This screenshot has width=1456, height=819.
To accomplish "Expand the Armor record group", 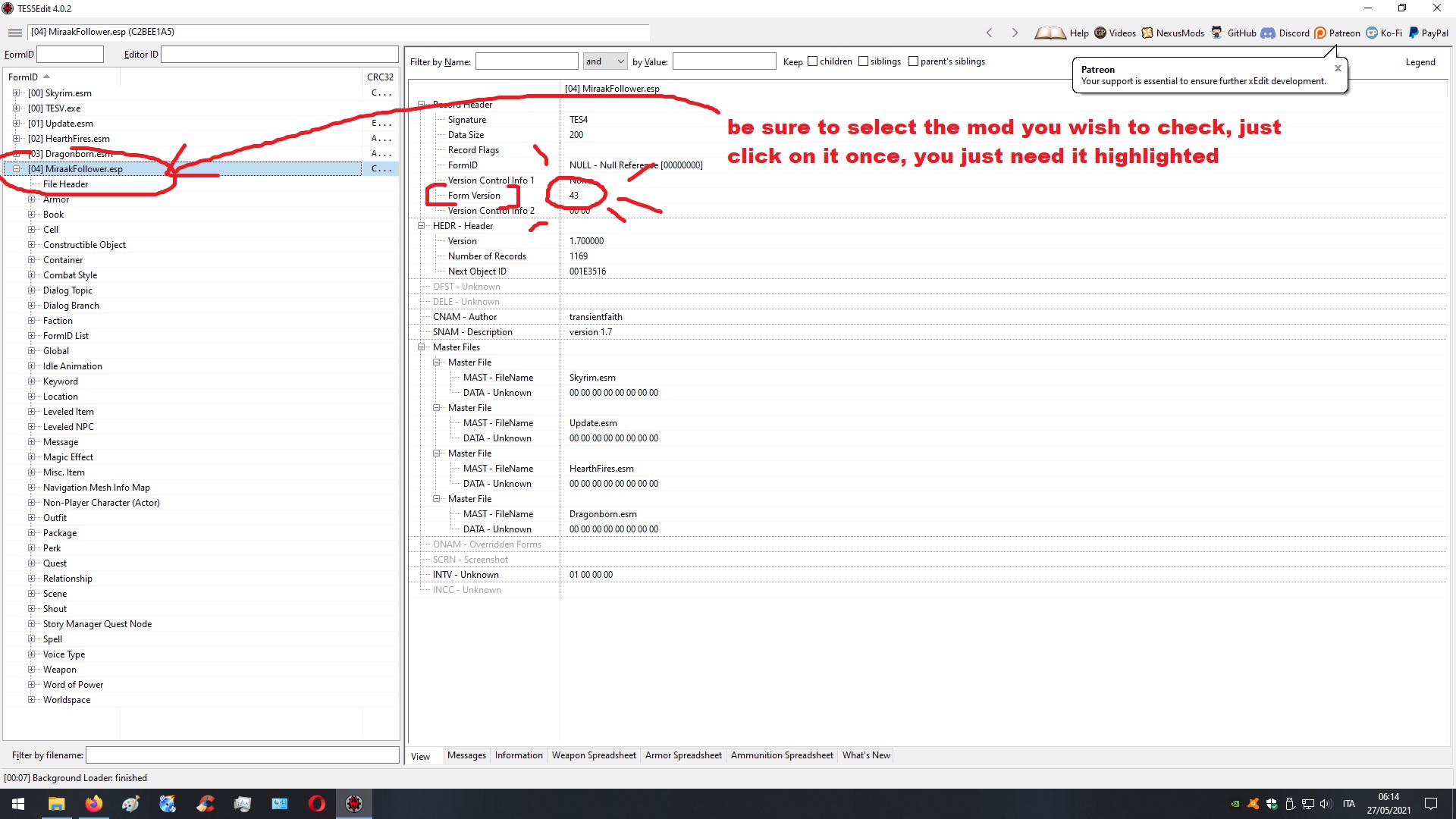I will coord(31,199).
